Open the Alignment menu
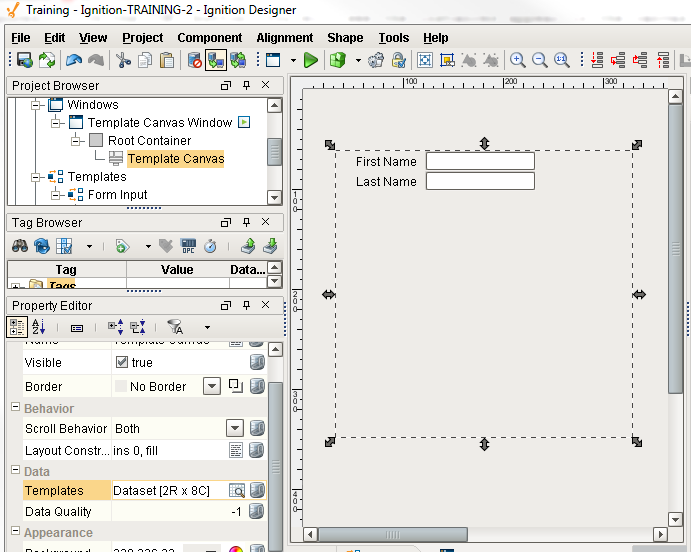 [285, 37]
